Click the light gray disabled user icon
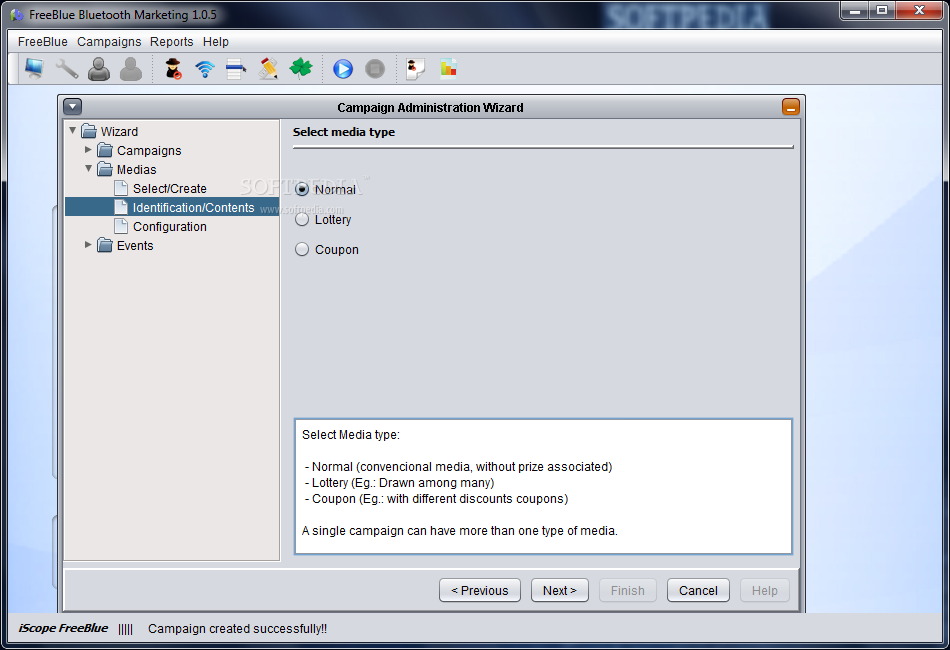 coord(131,68)
